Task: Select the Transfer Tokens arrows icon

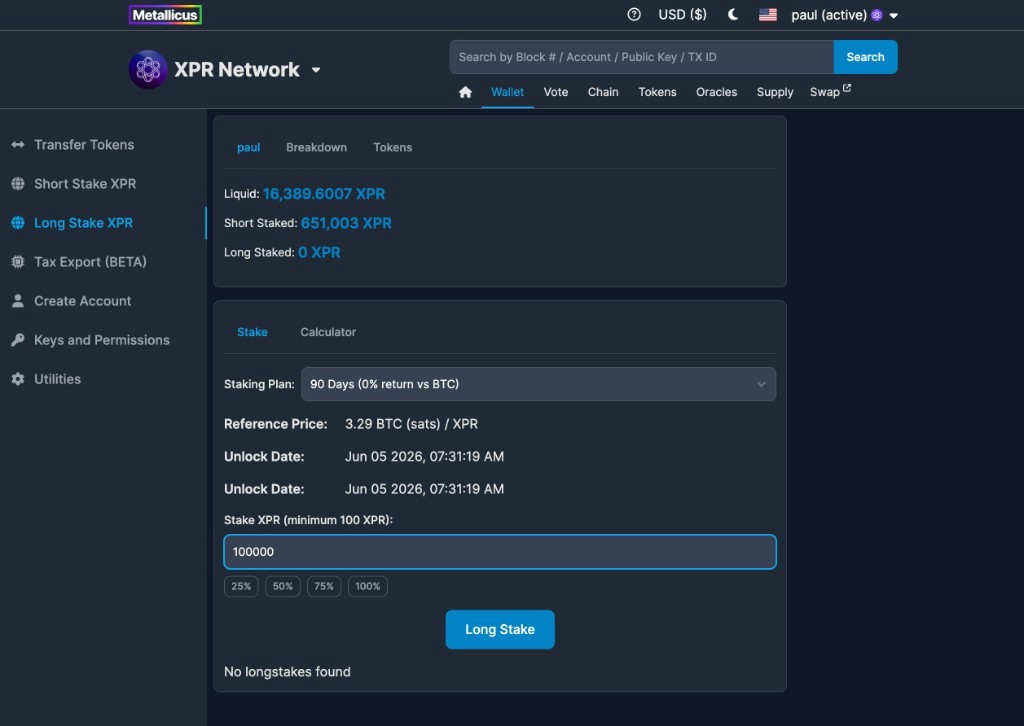Action: point(18,144)
